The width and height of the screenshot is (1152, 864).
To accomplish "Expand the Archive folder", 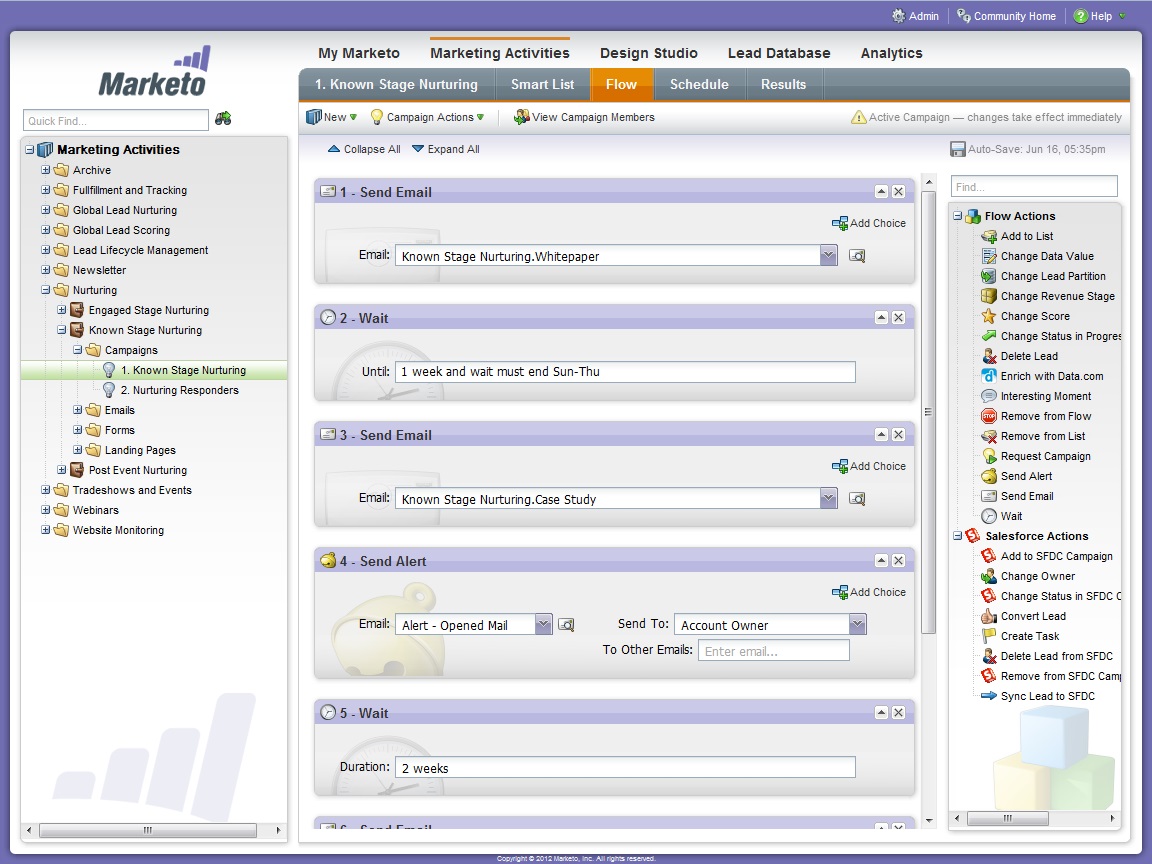I will [46, 170].
